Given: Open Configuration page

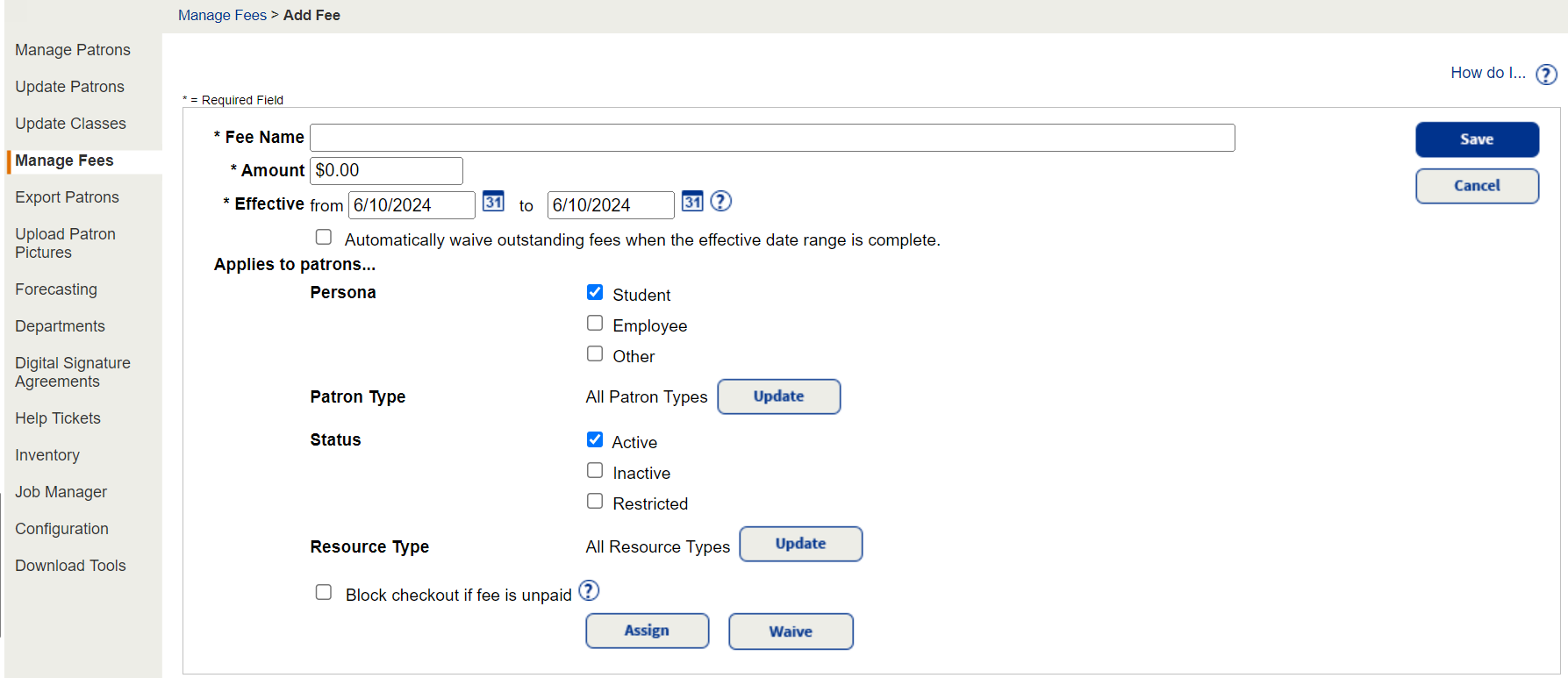Looking at the screenshot, I should (61, 529).
